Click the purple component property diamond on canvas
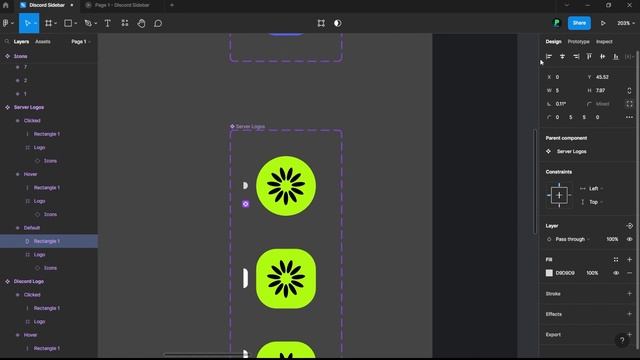The image size is (640, 360). point(245,204)
